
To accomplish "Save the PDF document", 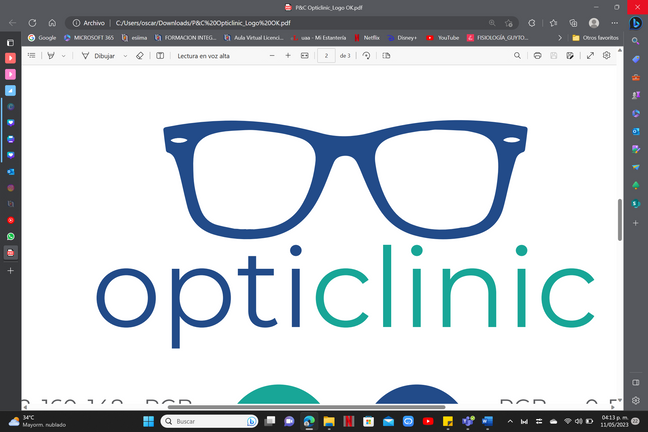I will pos(555,56).
